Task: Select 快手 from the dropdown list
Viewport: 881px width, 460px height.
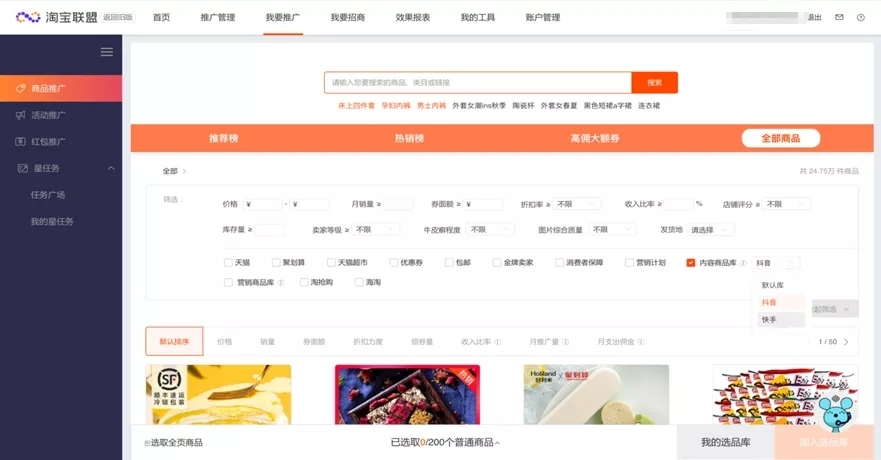Action: (x=781, y=320)
